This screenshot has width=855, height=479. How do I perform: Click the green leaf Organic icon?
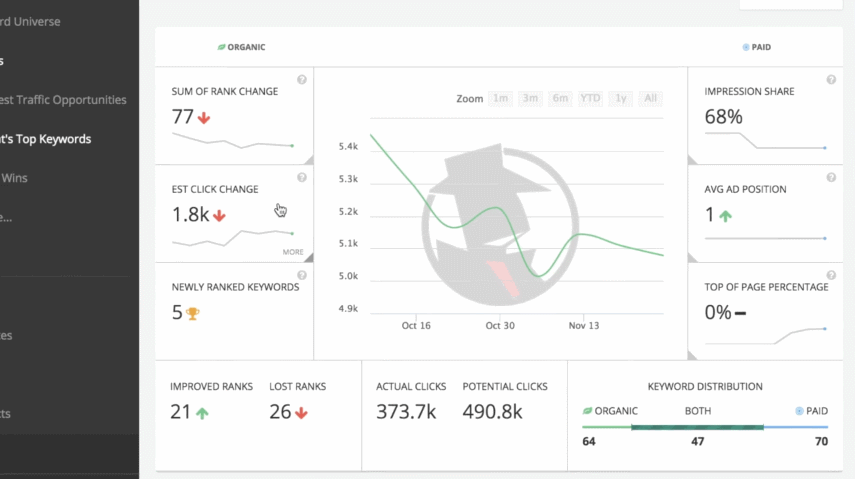pyautogui.click(x=222, y=47)
